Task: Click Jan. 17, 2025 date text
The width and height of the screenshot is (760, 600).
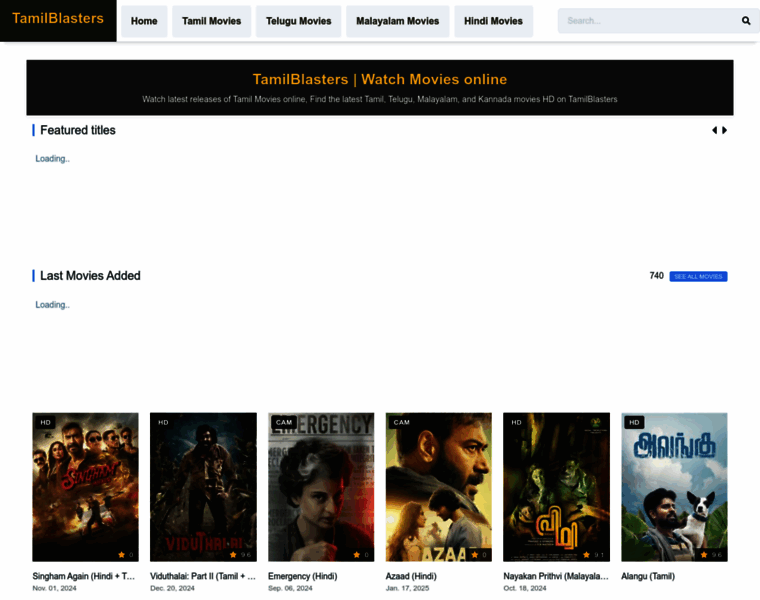Action: click(x=407, y=588)
